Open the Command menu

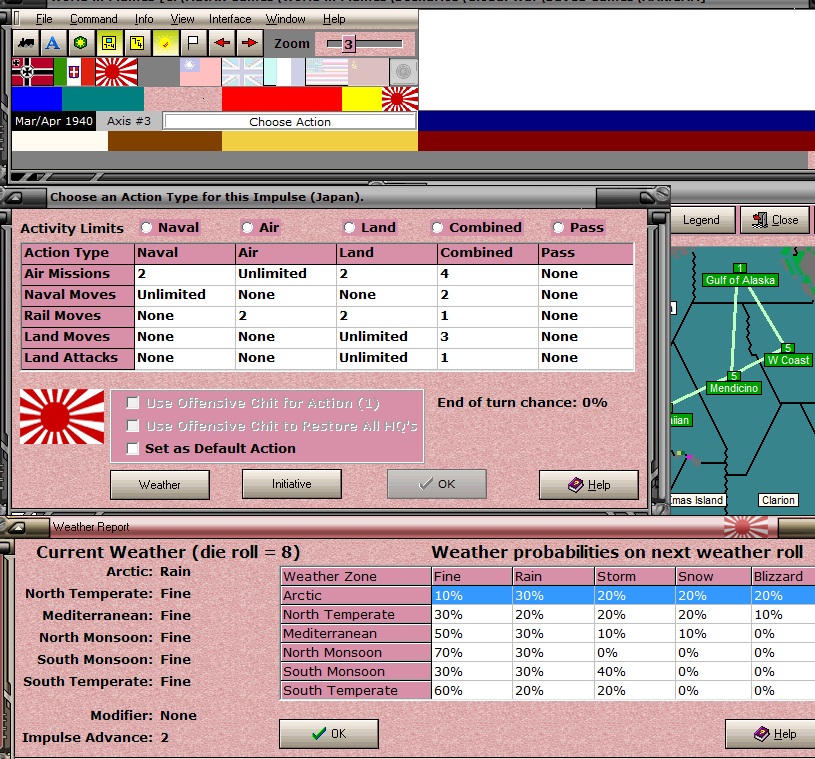click(94, 19)
